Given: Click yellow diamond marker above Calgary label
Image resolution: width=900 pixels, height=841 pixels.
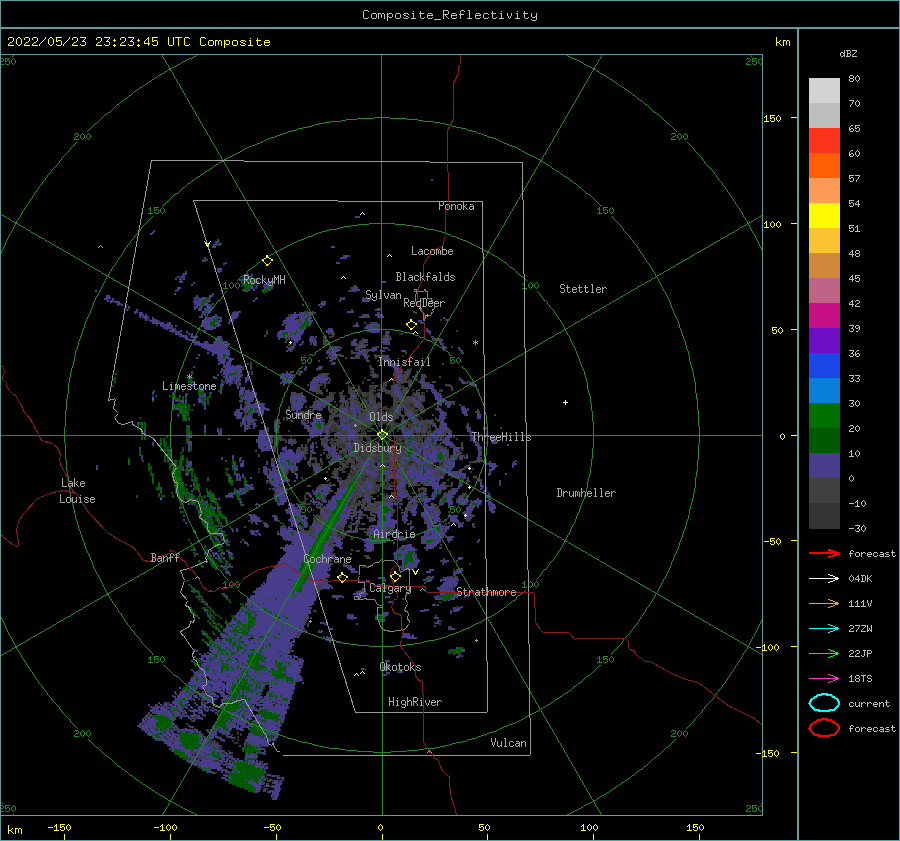Looking at the screenshot, I should pos(395,576).
